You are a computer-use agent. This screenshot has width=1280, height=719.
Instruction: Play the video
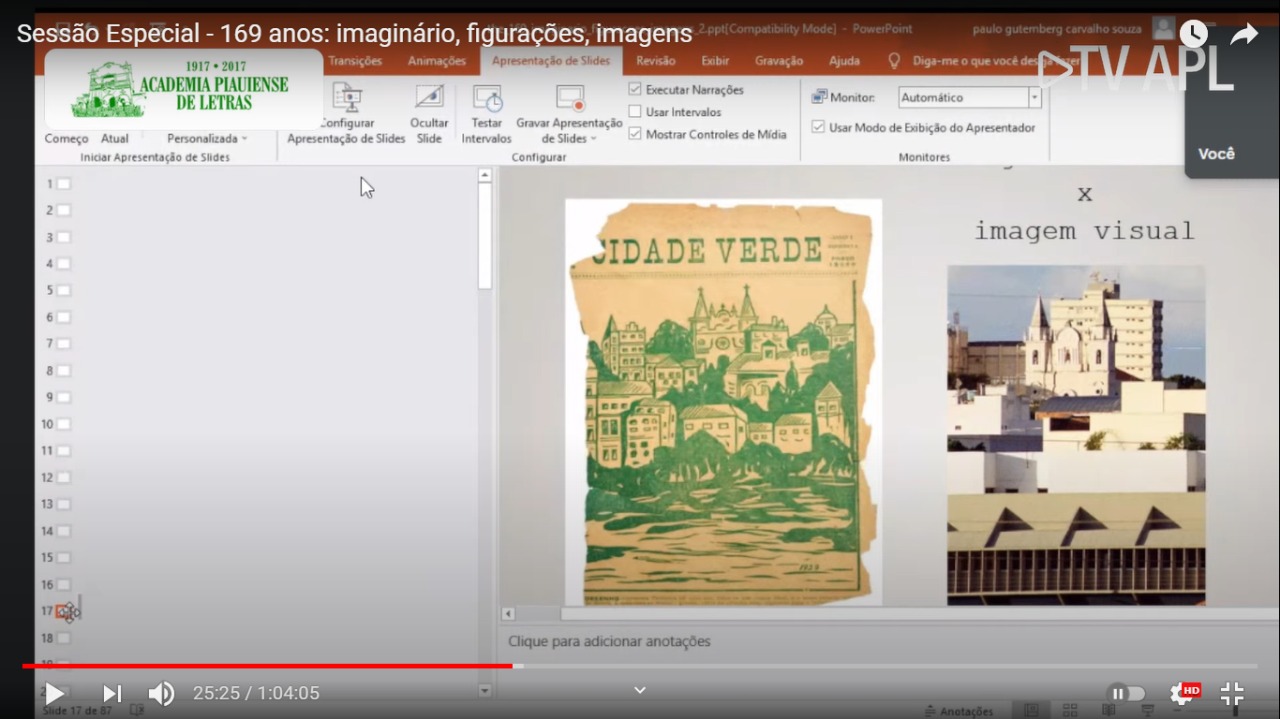[x=54, y=693]
